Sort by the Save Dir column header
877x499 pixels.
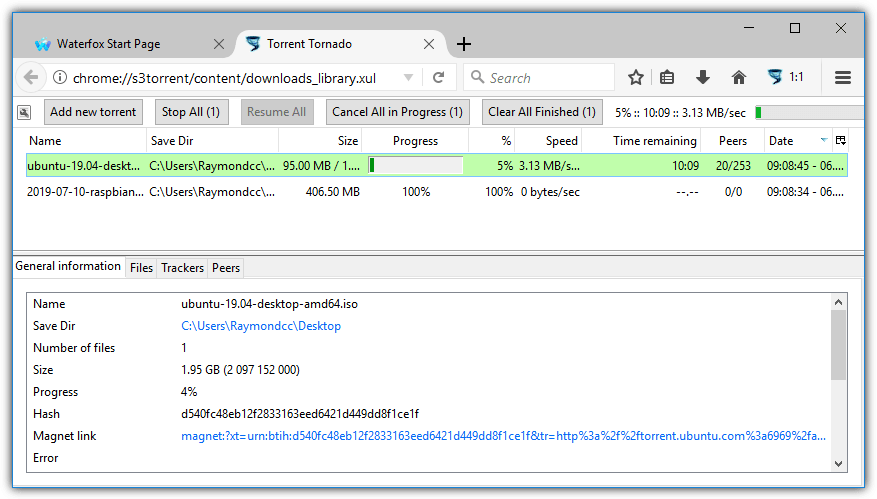point(213,141)
